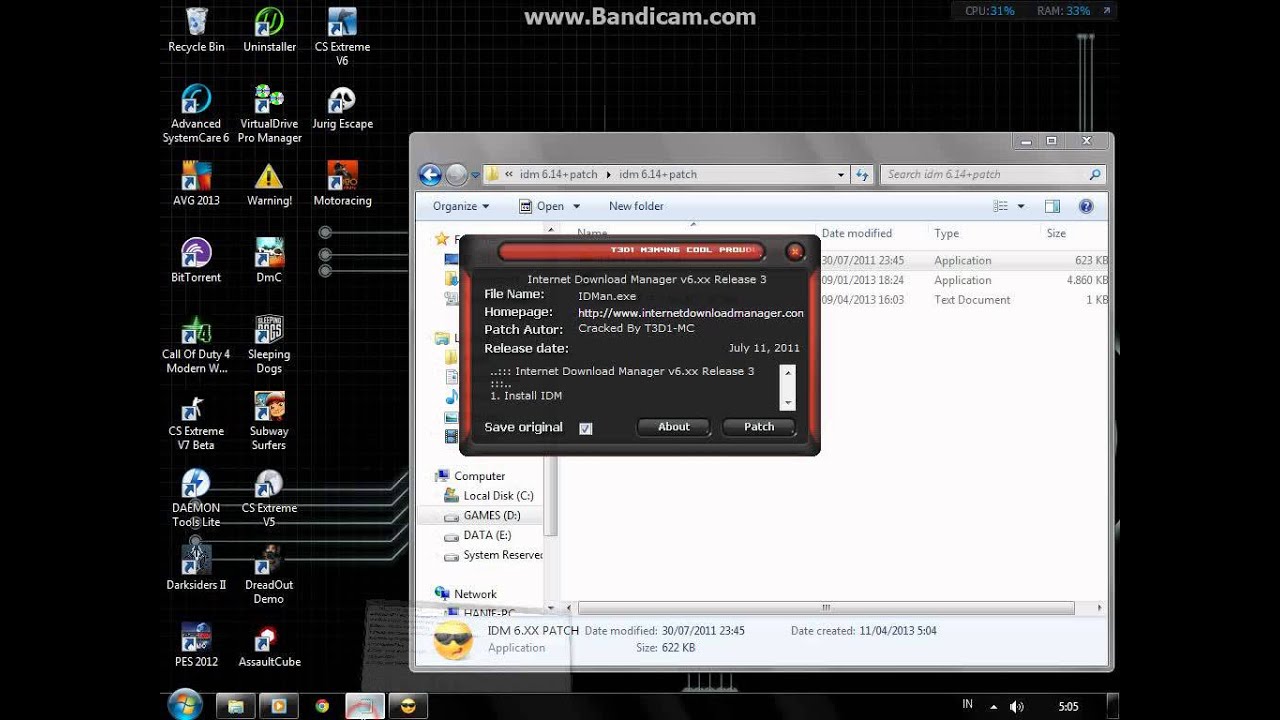This screenshot has height=720, width=1280.
Task: Sort files by the Type column
Action: pos(946,233)
